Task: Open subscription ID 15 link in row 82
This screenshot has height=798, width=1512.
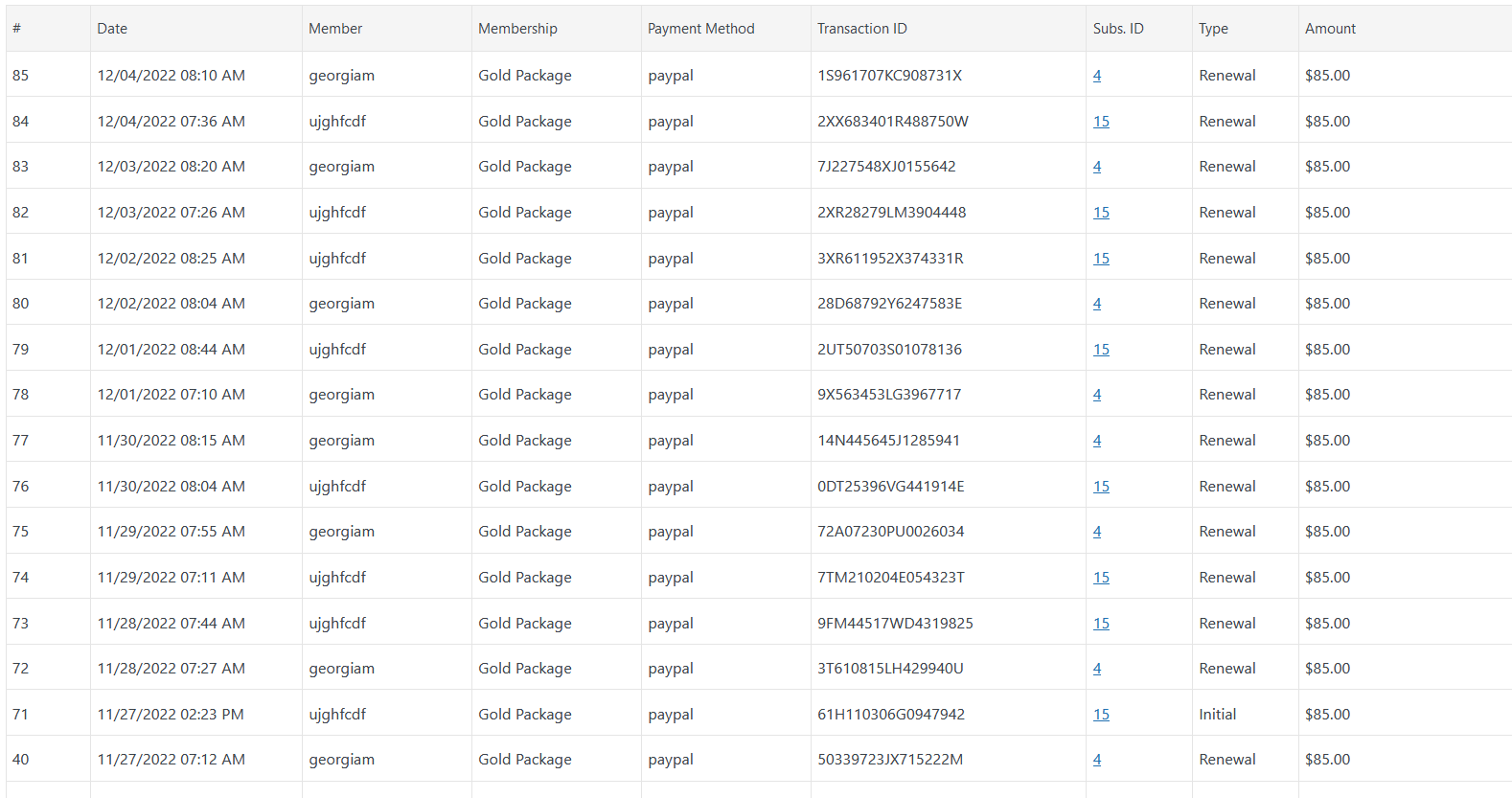Action: tap(1101, 213)
